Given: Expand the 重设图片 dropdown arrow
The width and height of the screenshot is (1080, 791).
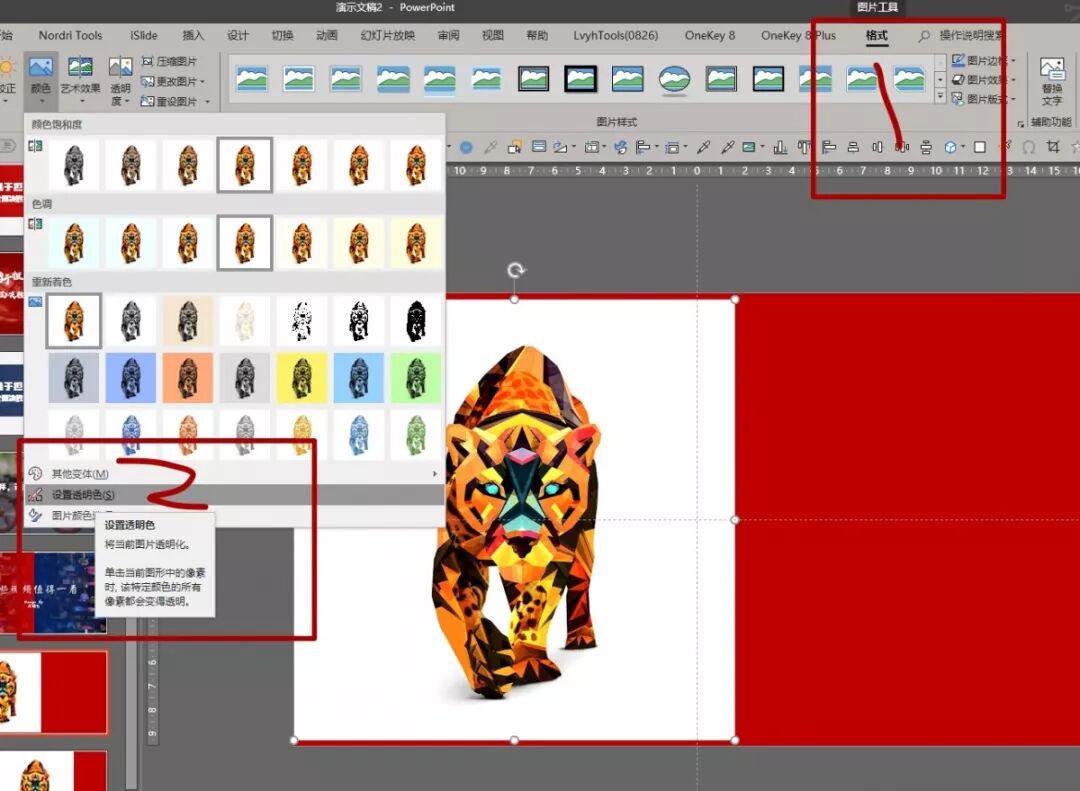Looking at the screenshot, I should [x=207, y=102].
